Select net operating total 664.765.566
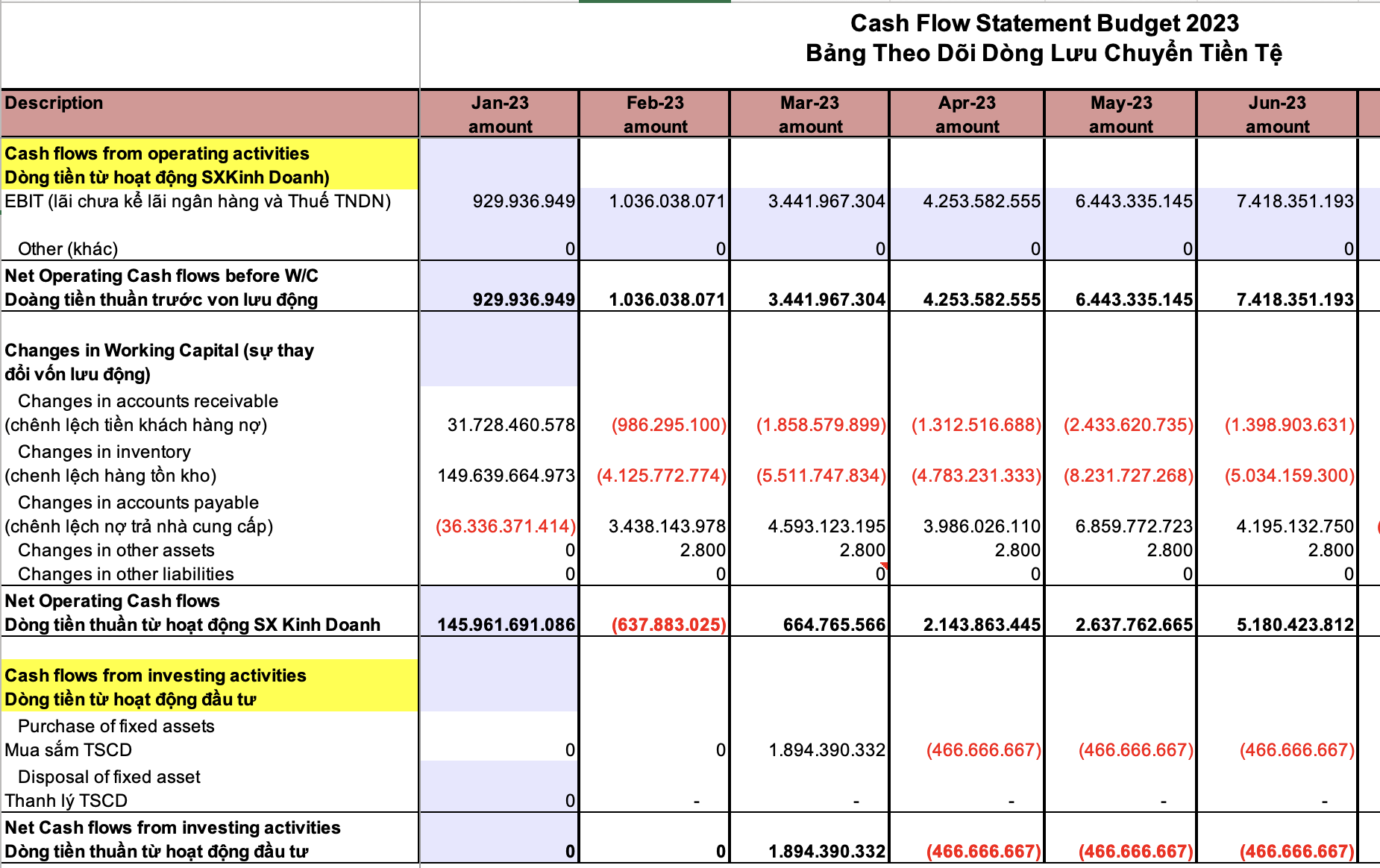Image resolution: width=1380 pixels, height=868 pixels. pos(834,625)
